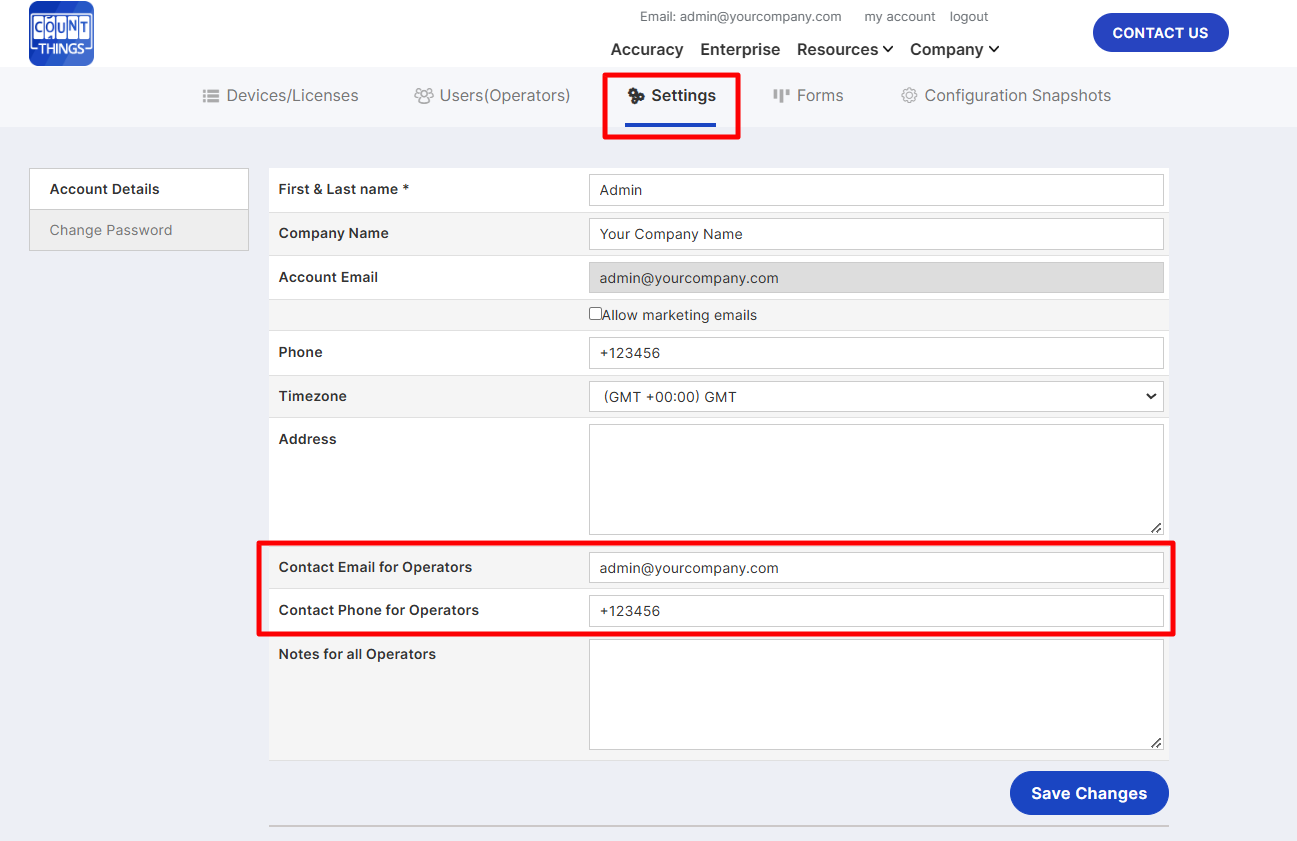
Task: Click the logout link
Action: click(968, 17)
